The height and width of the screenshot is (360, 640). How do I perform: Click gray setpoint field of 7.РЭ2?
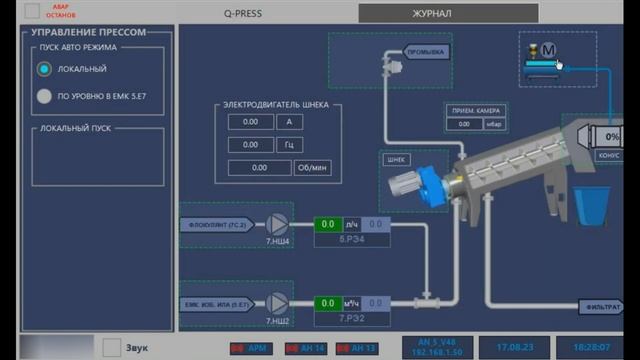pos(375,304)
